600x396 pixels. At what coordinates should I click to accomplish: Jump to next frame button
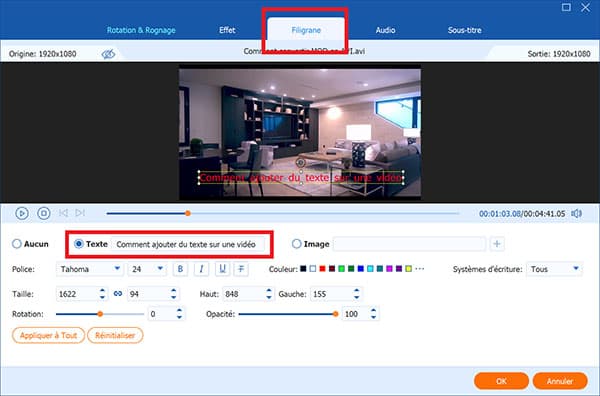(x=80, y=213)
